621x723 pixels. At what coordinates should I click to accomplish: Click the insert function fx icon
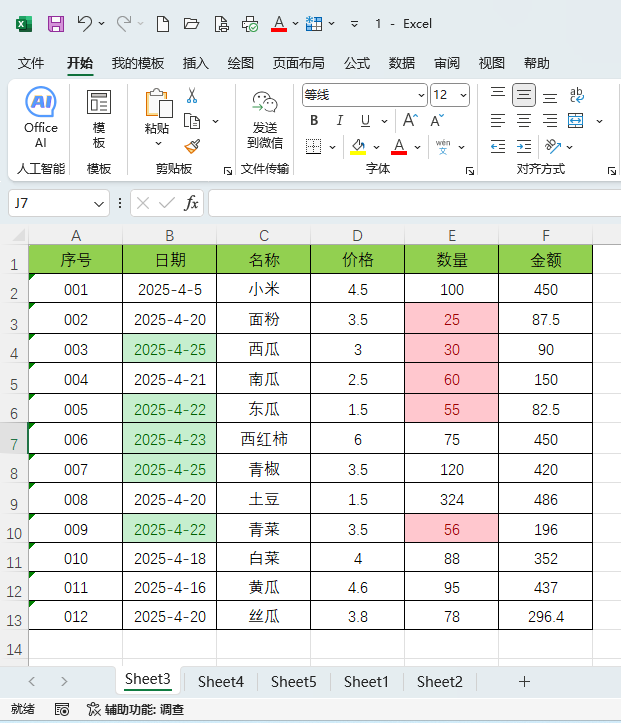click(191, 203)
